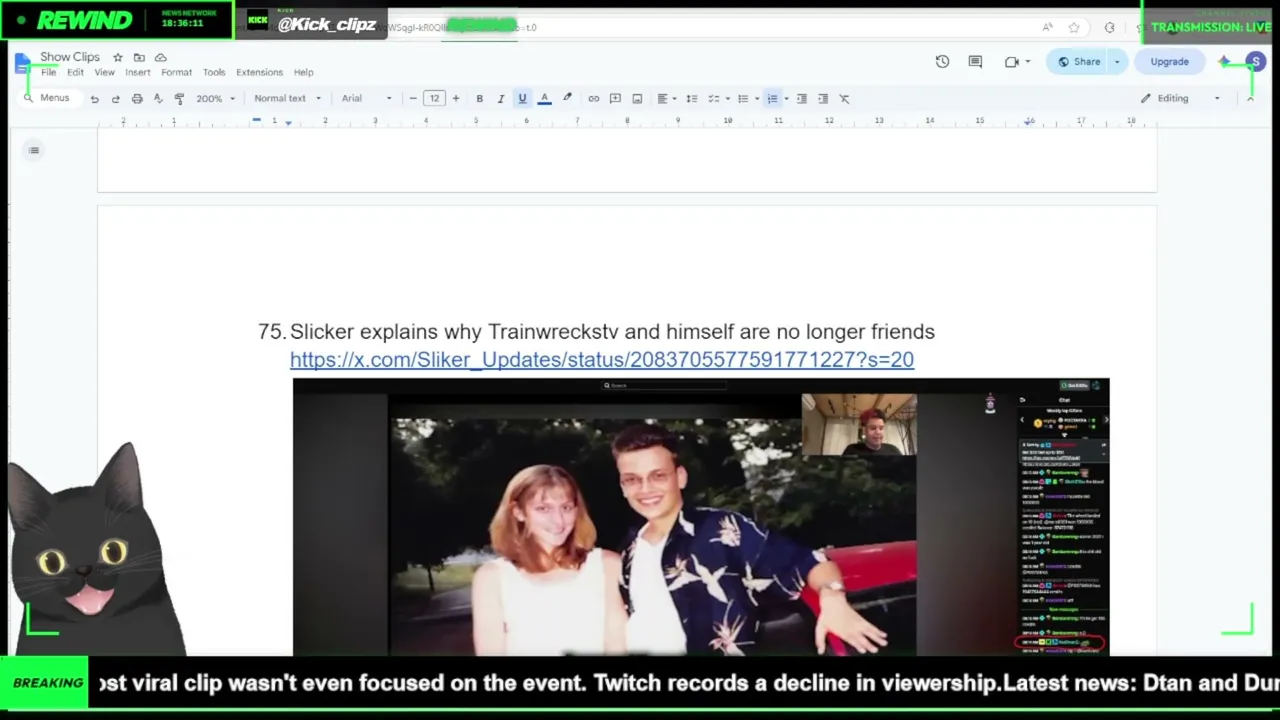Toggle bold formatting

pos(480,99)
